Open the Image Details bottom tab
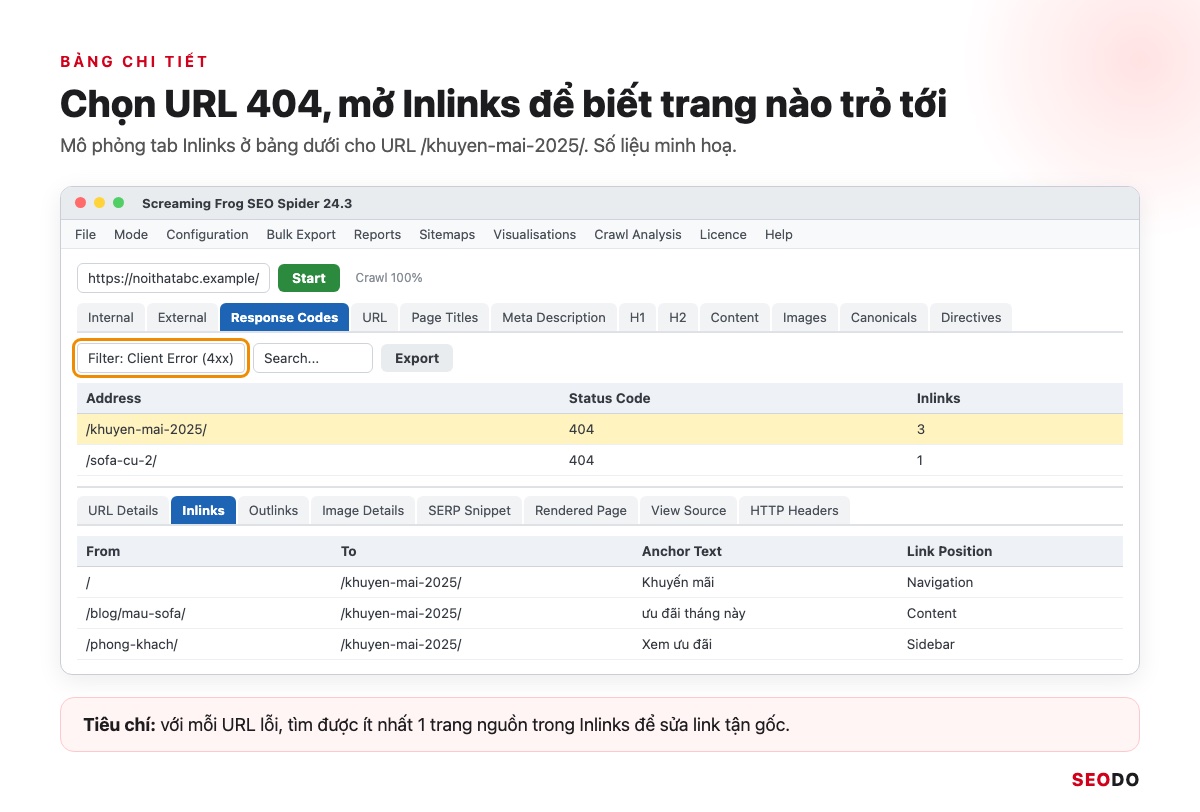Viewport: 1200px width, 812px height. coord(363,510)
